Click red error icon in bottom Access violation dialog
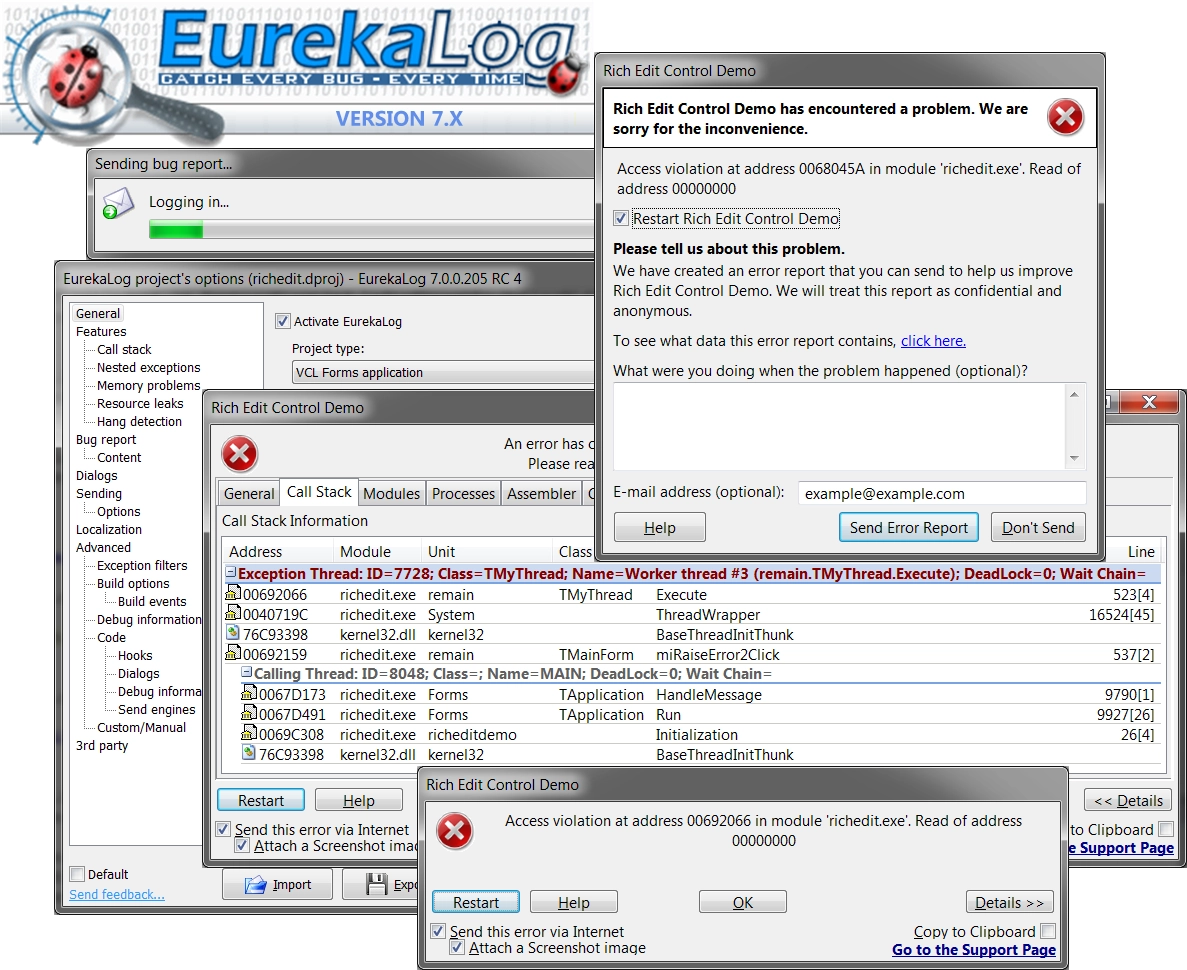 click(x=455, y=831)
